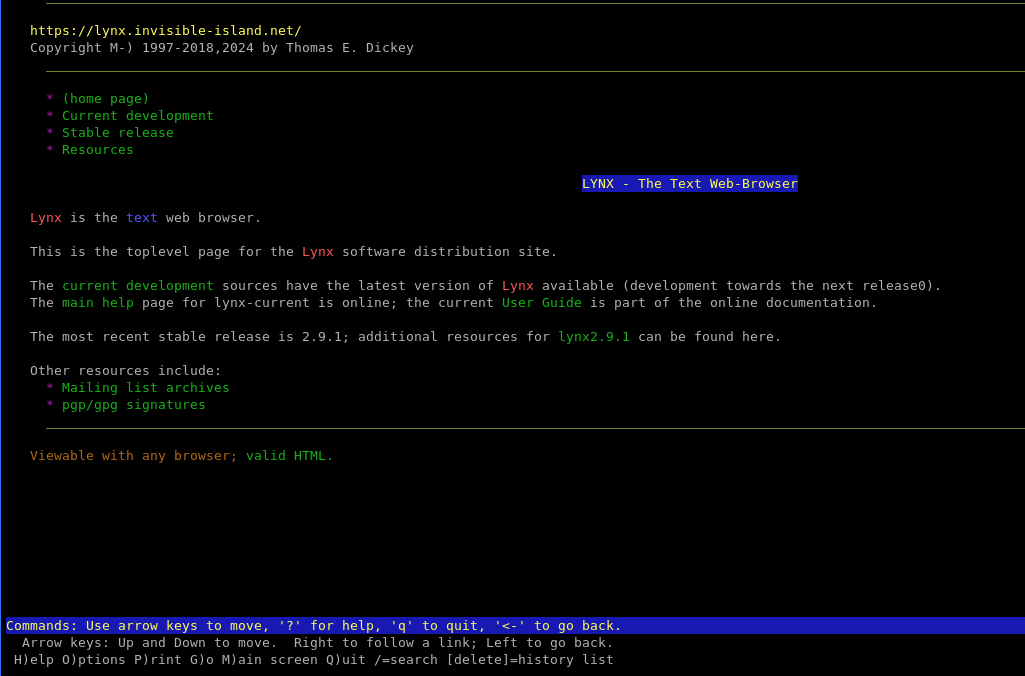Choose G)o in the bottom command bar
This screenshot has width=1025, height=676.
pyautogui.click(x=201, y=660)
